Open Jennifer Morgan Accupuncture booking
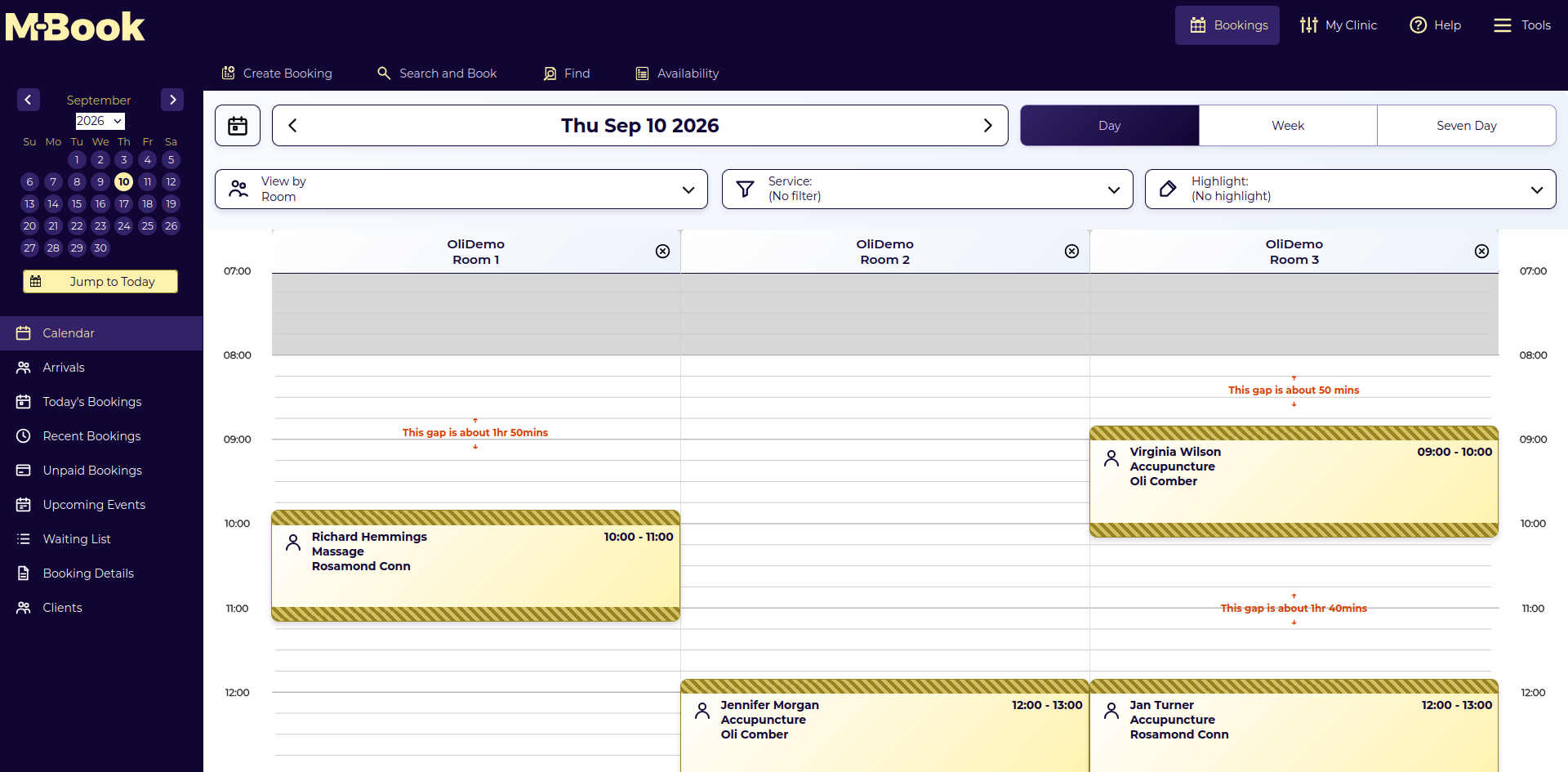Screen dimensions: 1568x772 [x=885, y=726]
